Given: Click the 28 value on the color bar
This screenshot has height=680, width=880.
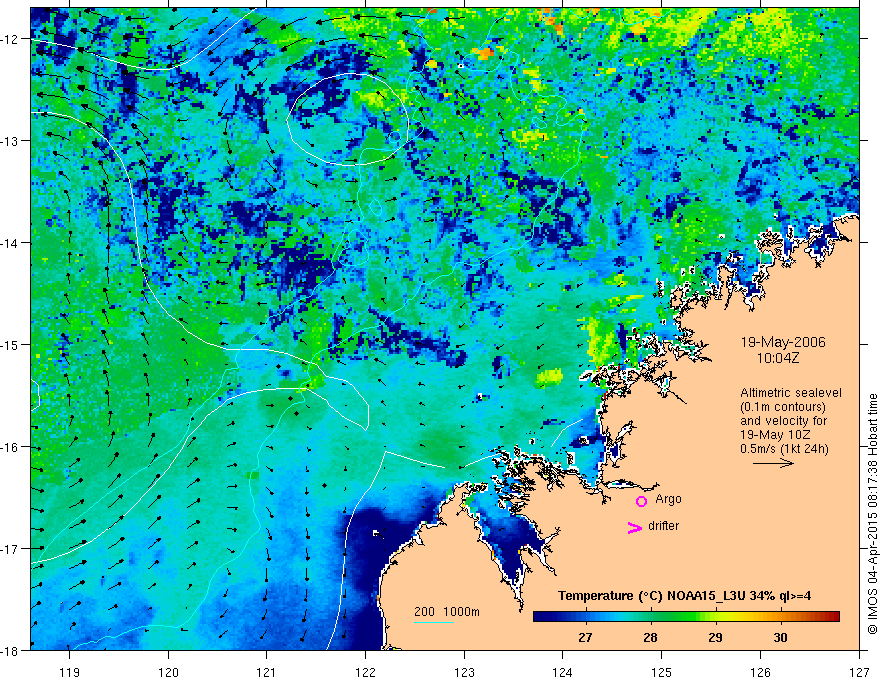Looking at the screenshot, I should coord(650,637).
